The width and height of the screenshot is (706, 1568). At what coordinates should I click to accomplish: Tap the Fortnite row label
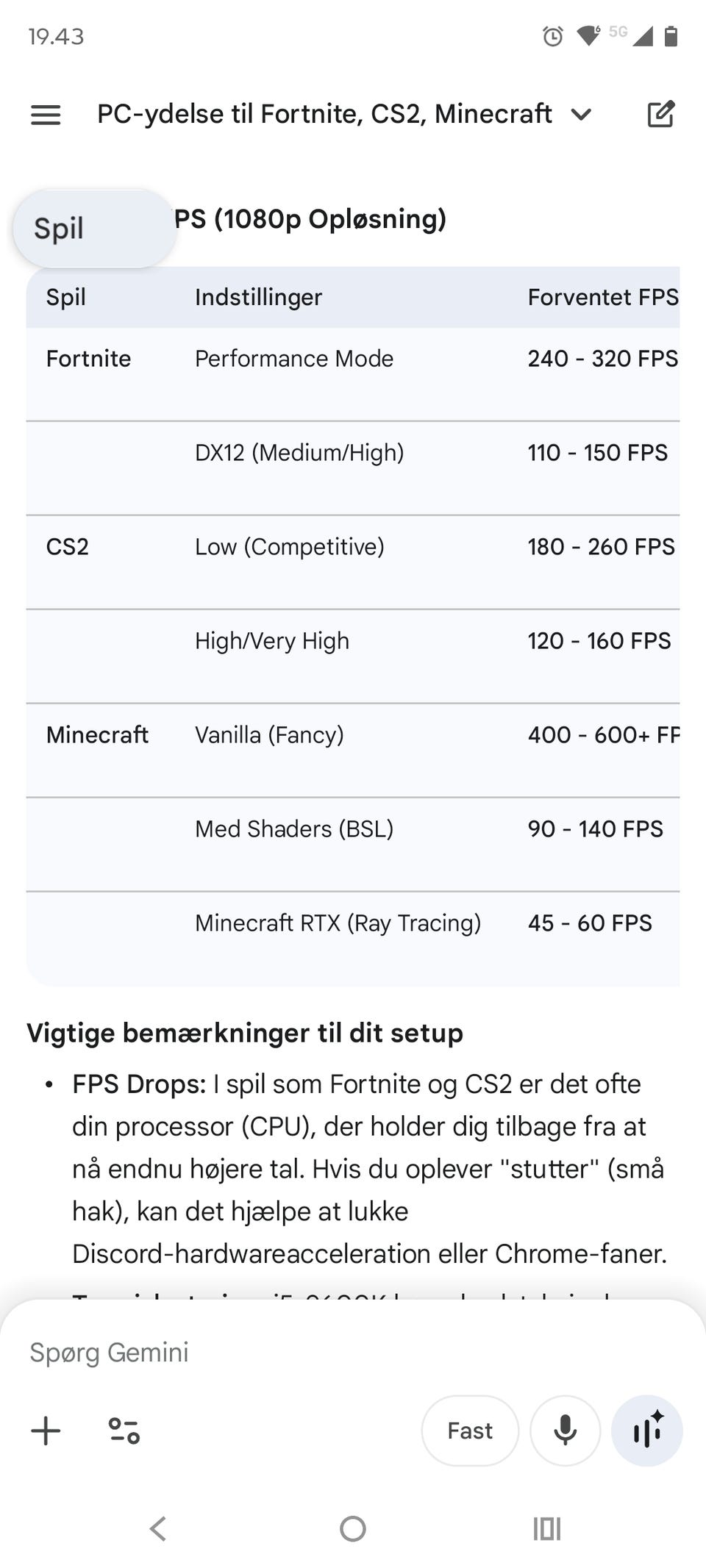88,359
